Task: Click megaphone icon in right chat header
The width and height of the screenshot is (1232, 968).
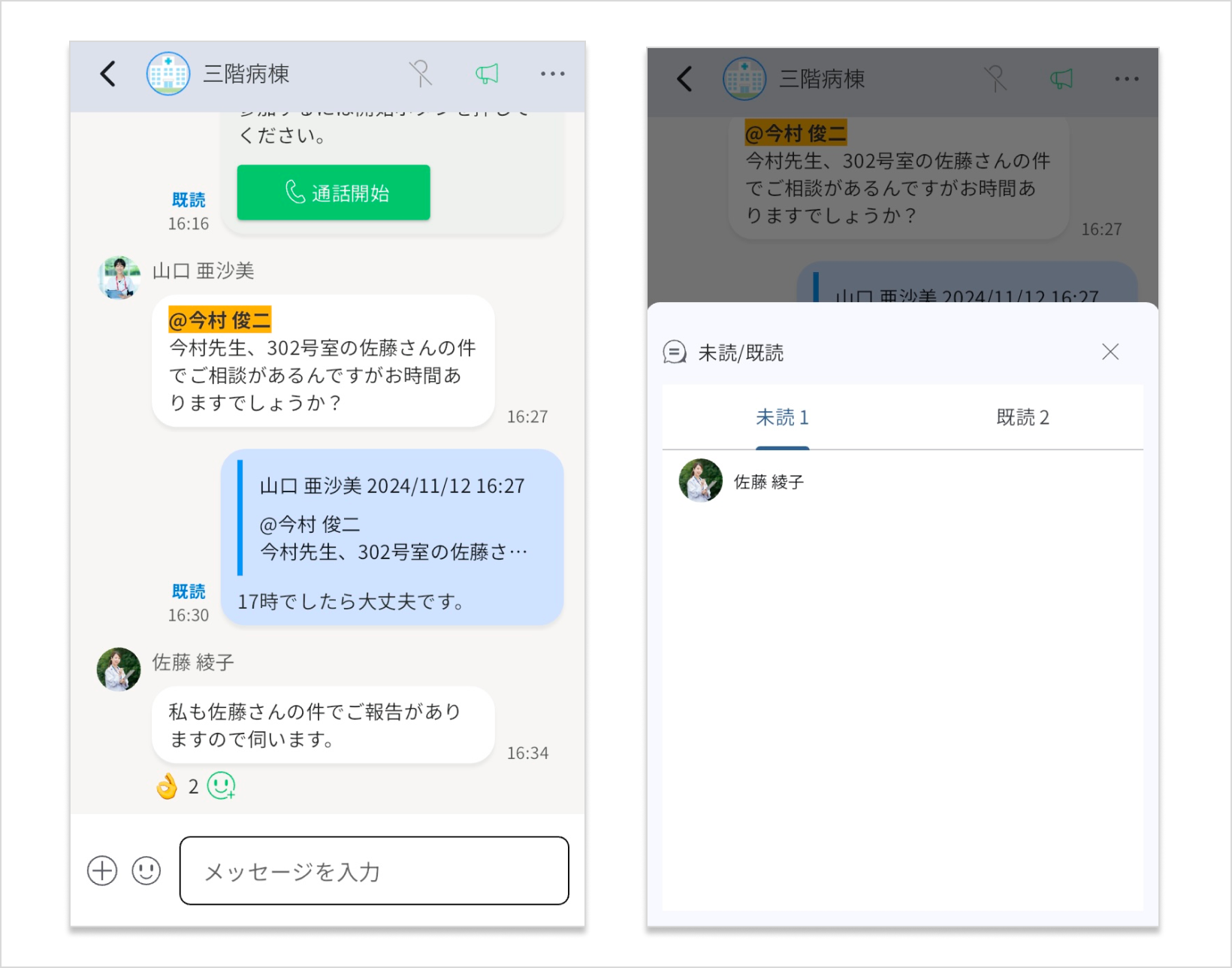Action: click(x=1061, y=79)
